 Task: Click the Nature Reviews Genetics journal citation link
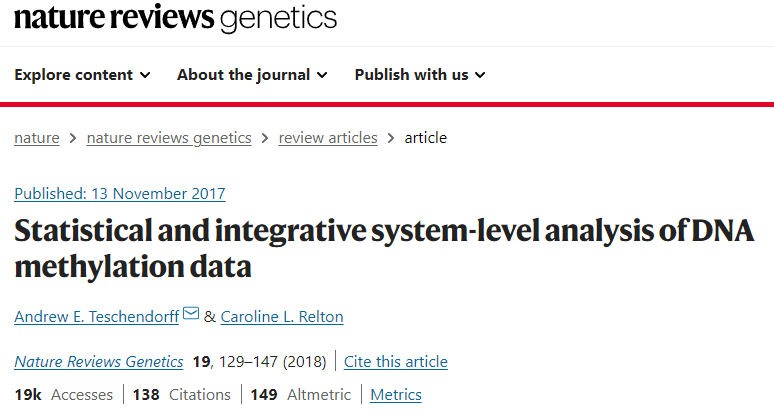99,362
